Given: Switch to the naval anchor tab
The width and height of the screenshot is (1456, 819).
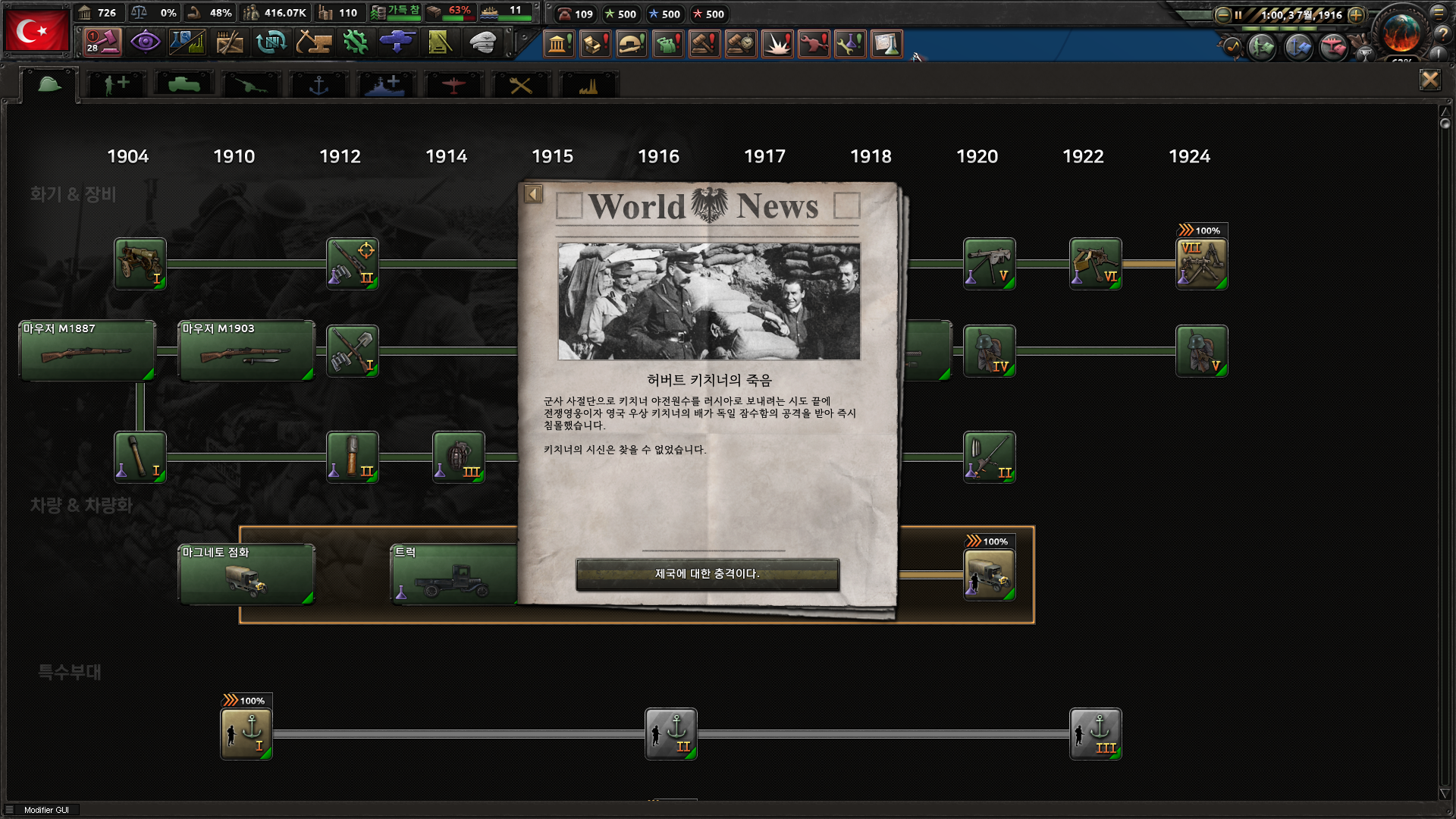Looking at the screenshot, I should click(318, 84).
